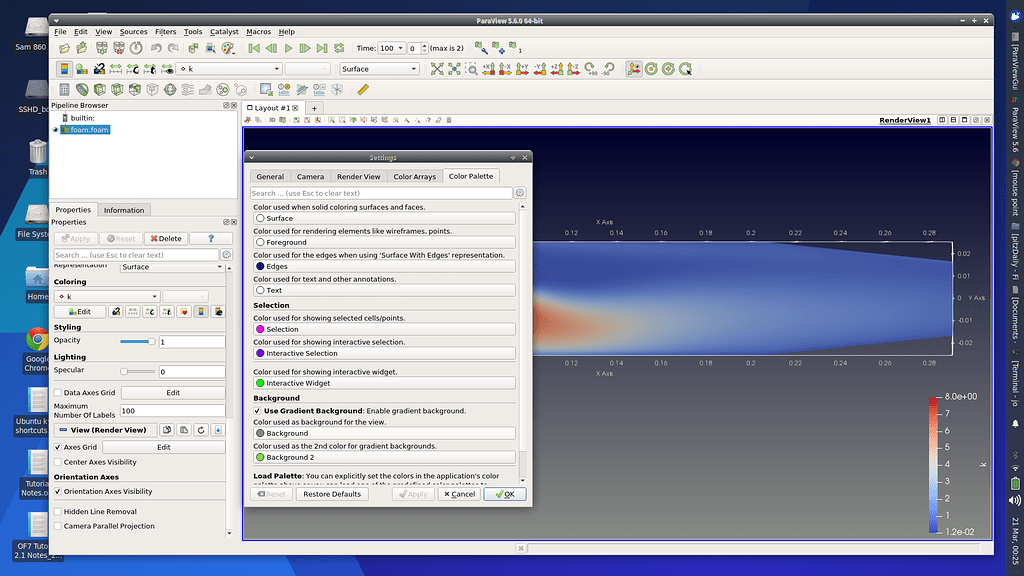The width and height of the screenshot is (1024, 576).
Task: Click the Settings search field
Action: point(381,193)
